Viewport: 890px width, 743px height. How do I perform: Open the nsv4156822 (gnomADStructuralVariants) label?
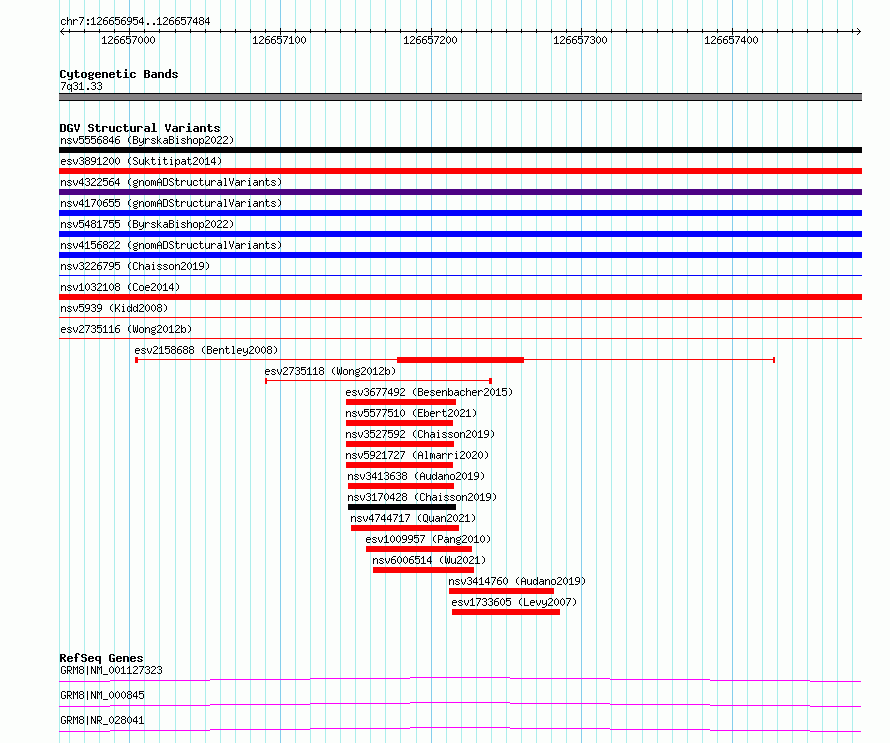(171, 245)
